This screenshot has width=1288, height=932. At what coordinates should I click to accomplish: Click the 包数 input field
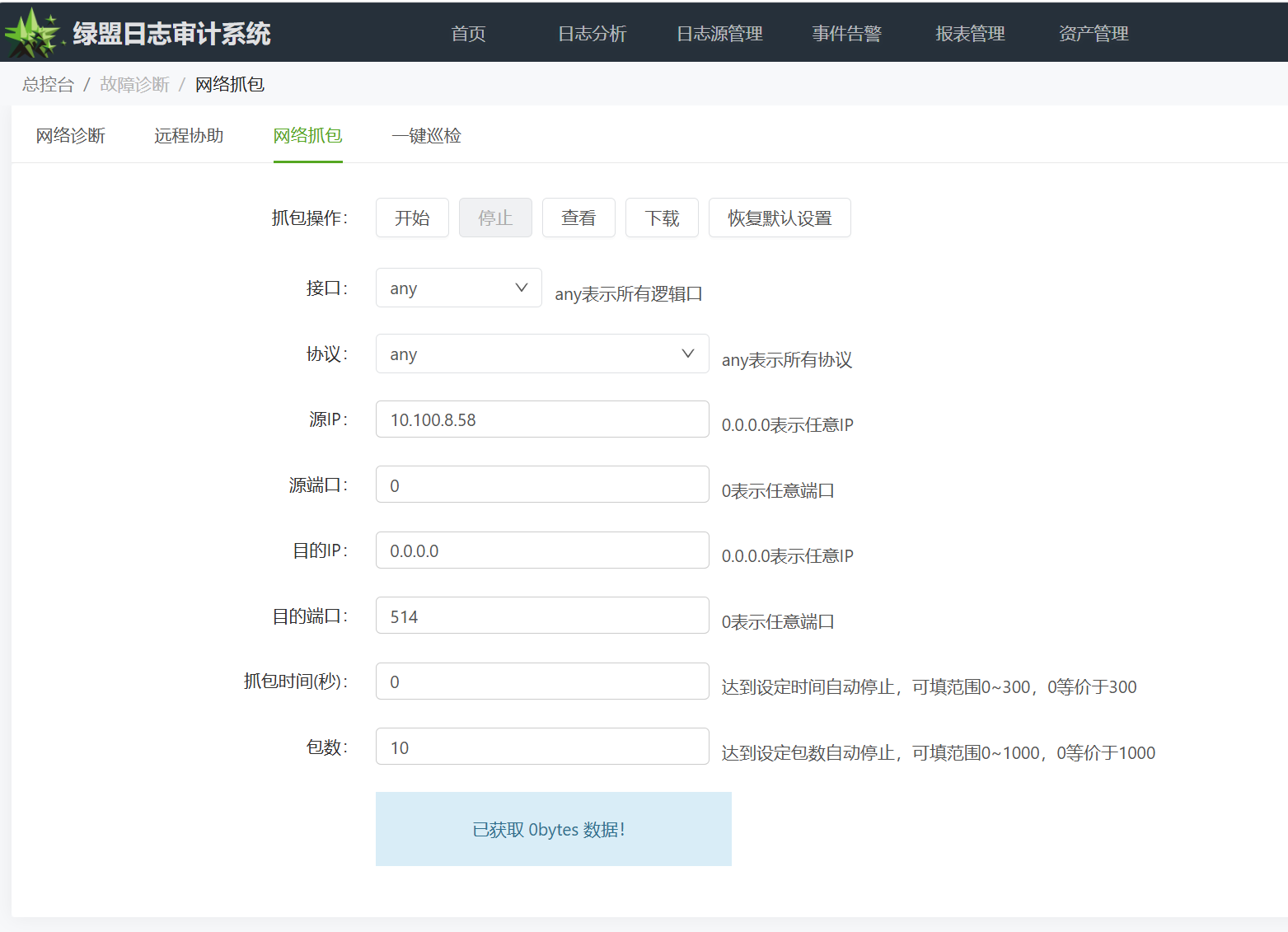542,747
